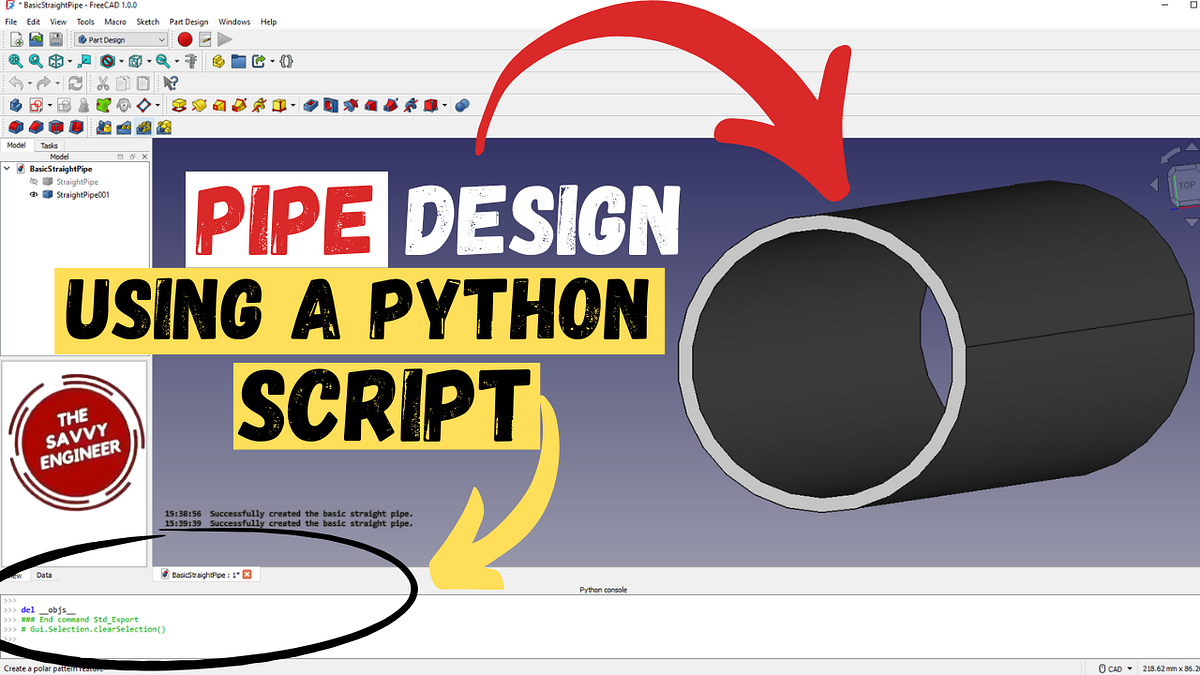This screenshot has height=675, width=1200.
Task: Open the CAD navigation style selector in status bar
Action: click(x=1117, y=668)
